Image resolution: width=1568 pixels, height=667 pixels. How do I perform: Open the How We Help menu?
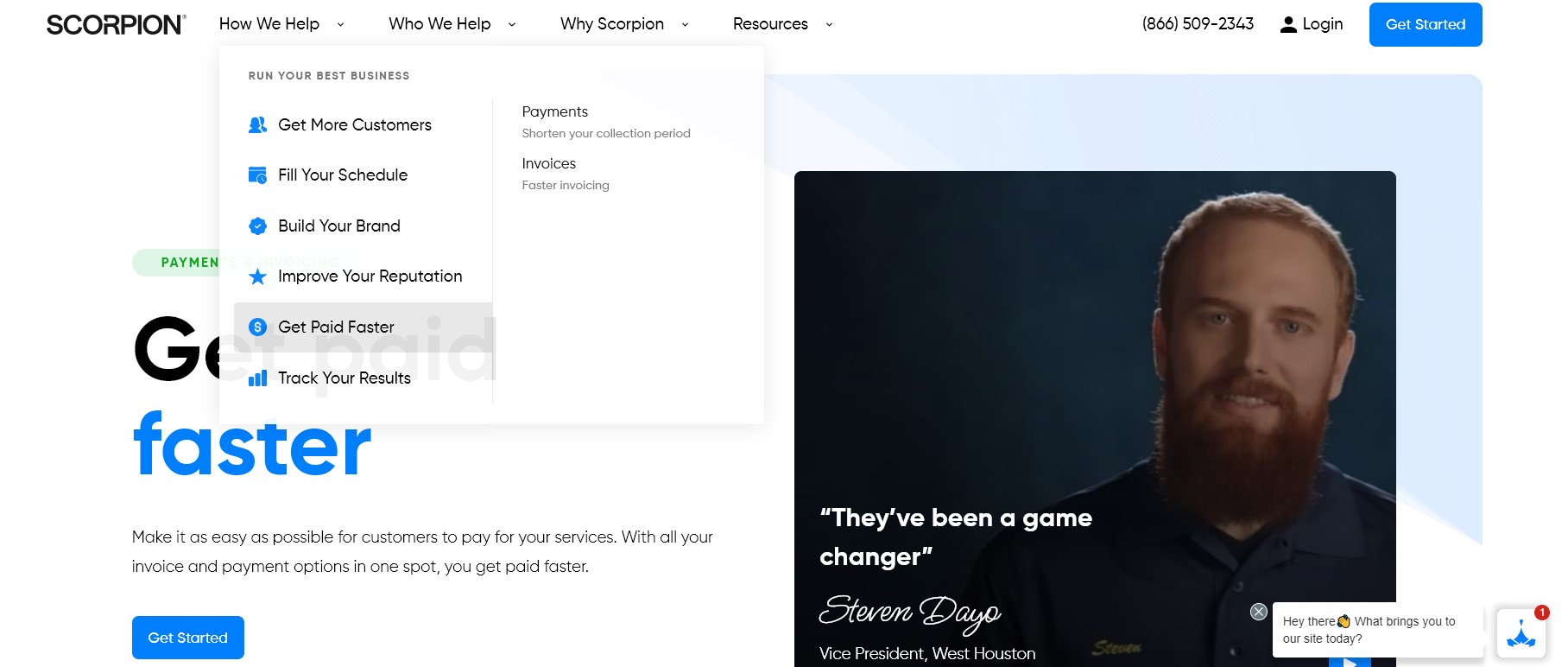pyautogui.click(x=269, y=24)
